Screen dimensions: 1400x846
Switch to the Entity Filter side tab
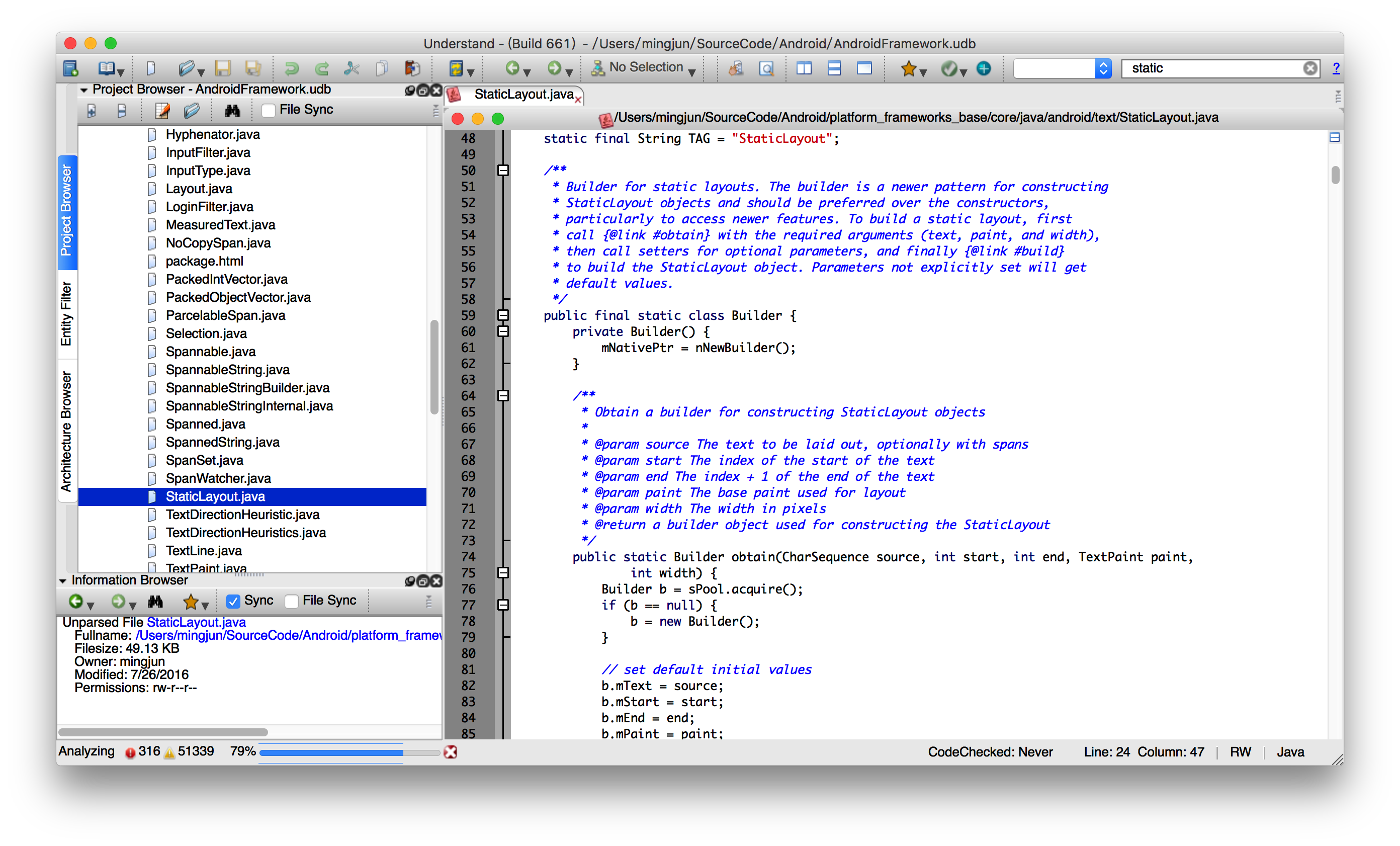pos(66,314)
